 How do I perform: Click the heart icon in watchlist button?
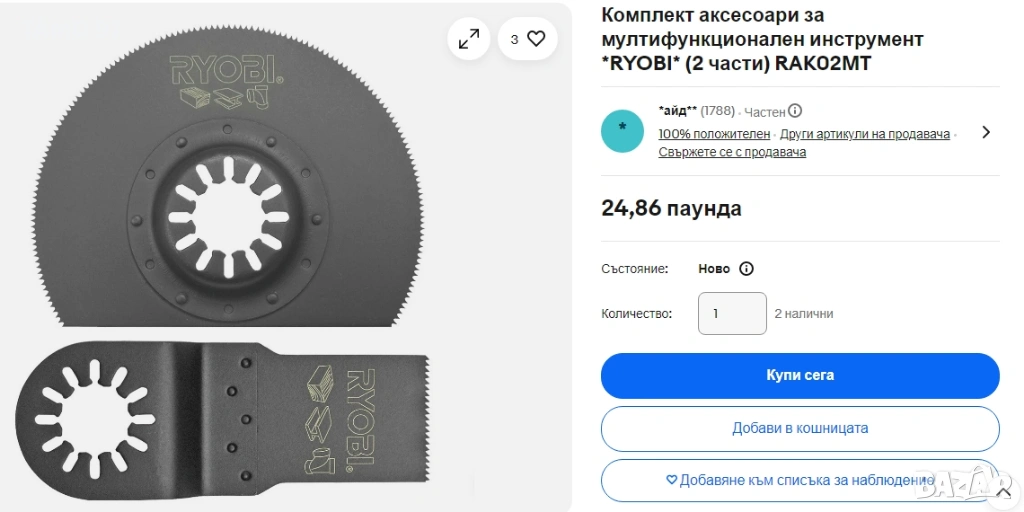point(671,481)
